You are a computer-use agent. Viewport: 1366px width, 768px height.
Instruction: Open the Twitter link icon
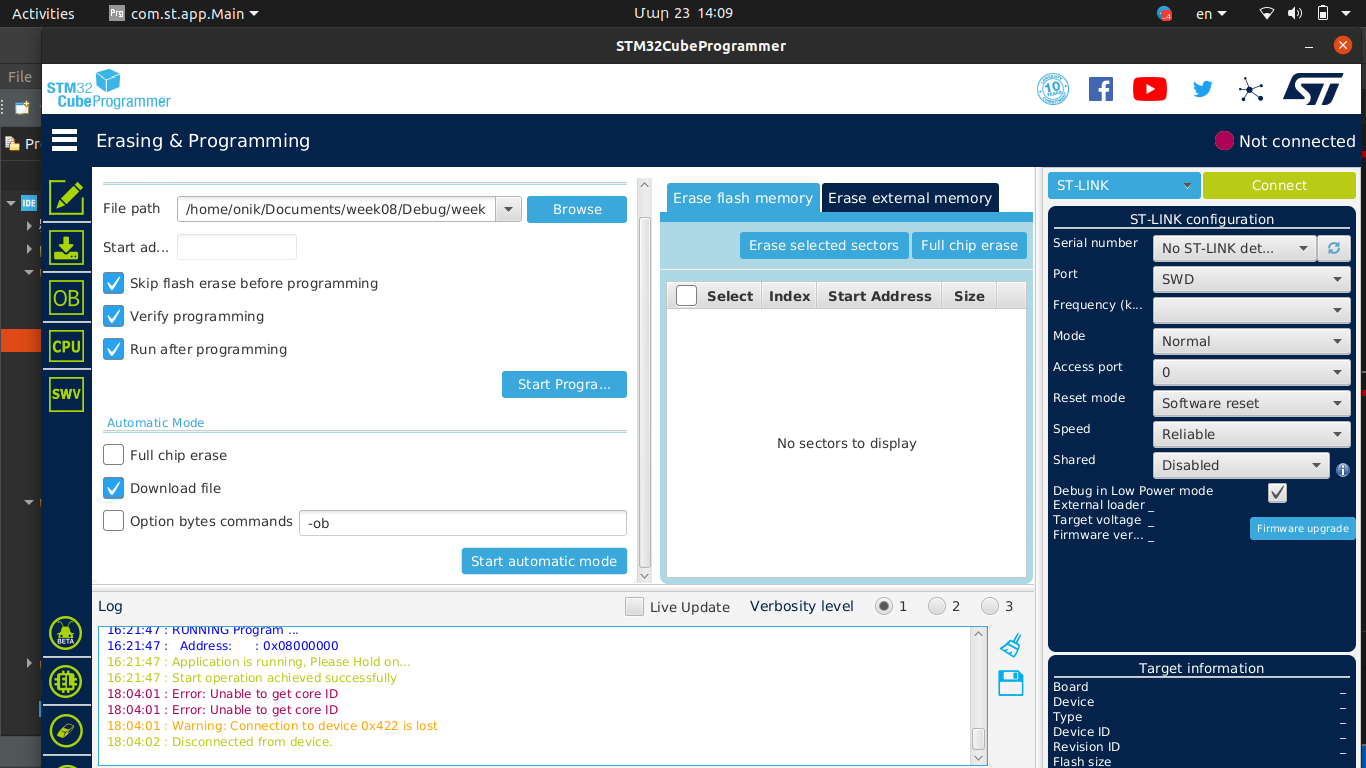coord(1203,89)
